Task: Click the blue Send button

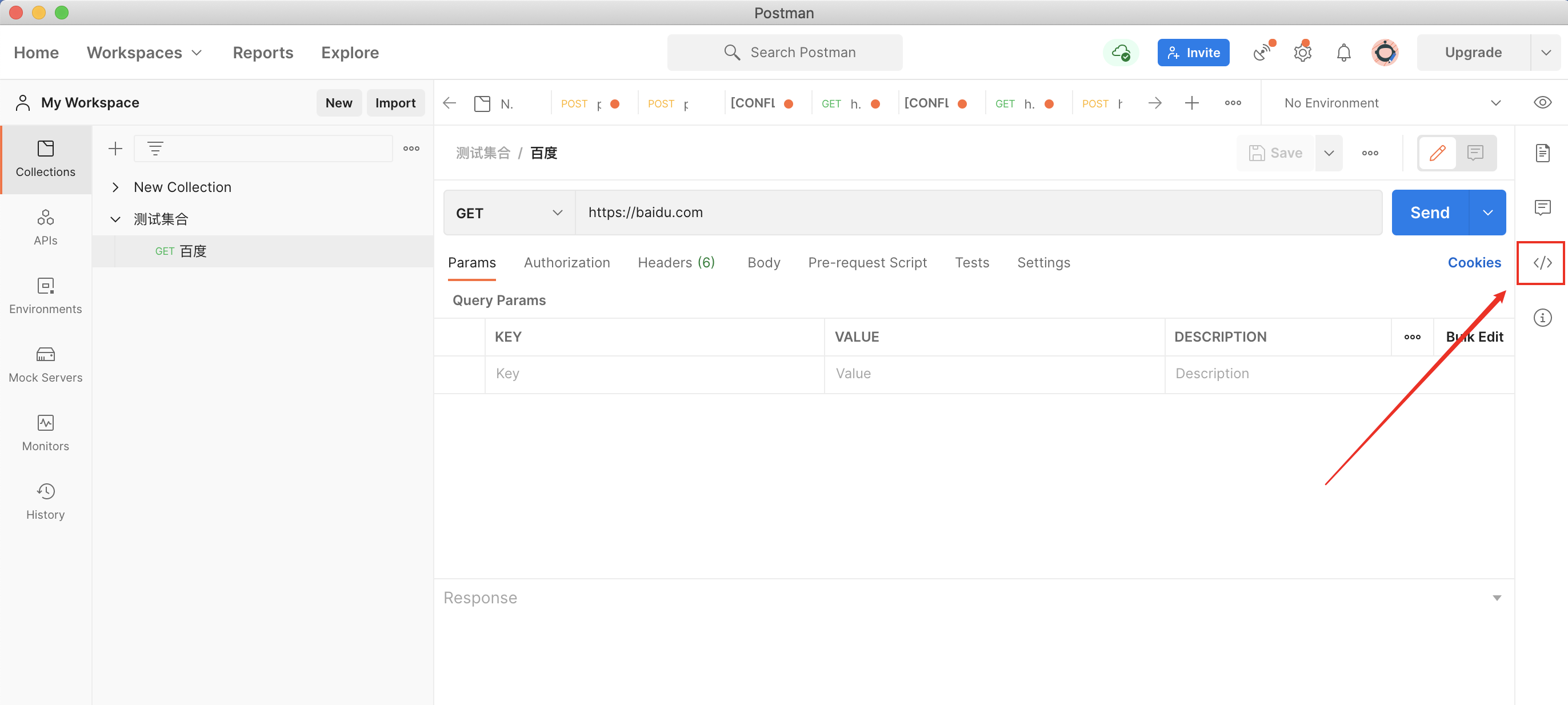Action: [1429, 213]
